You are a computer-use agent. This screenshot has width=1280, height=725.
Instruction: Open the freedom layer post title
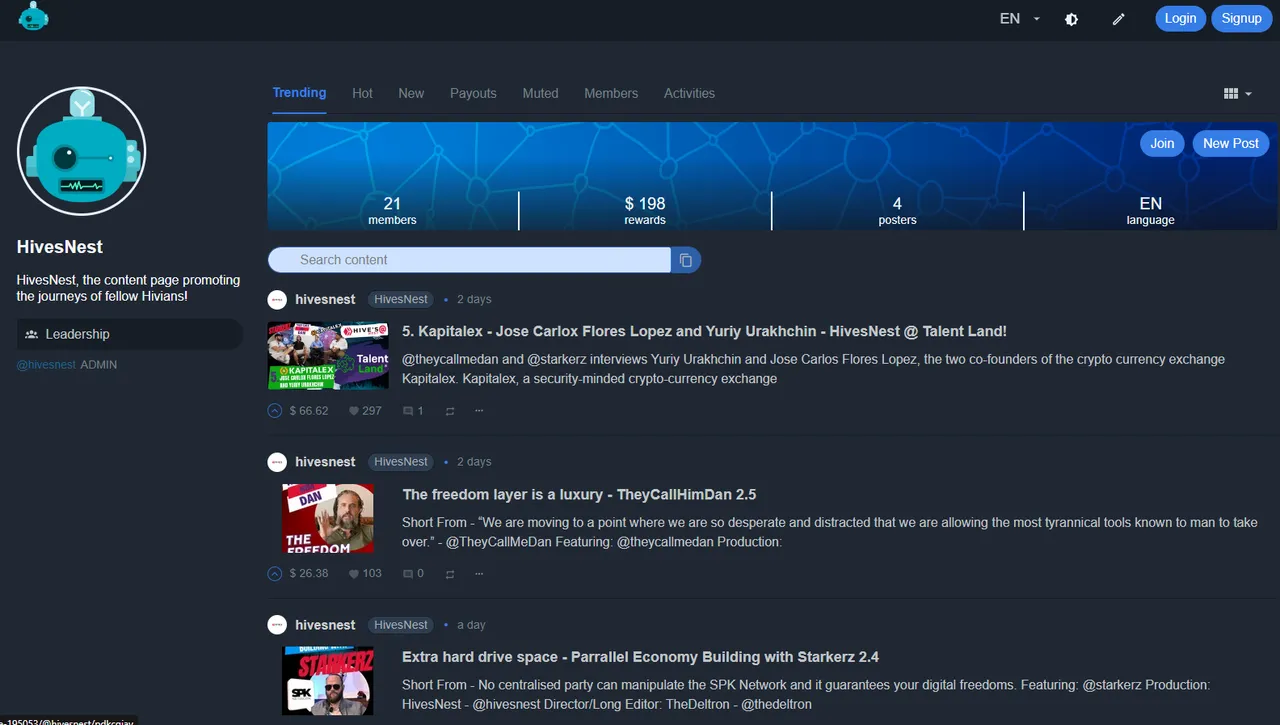click(x=579, y=494)
